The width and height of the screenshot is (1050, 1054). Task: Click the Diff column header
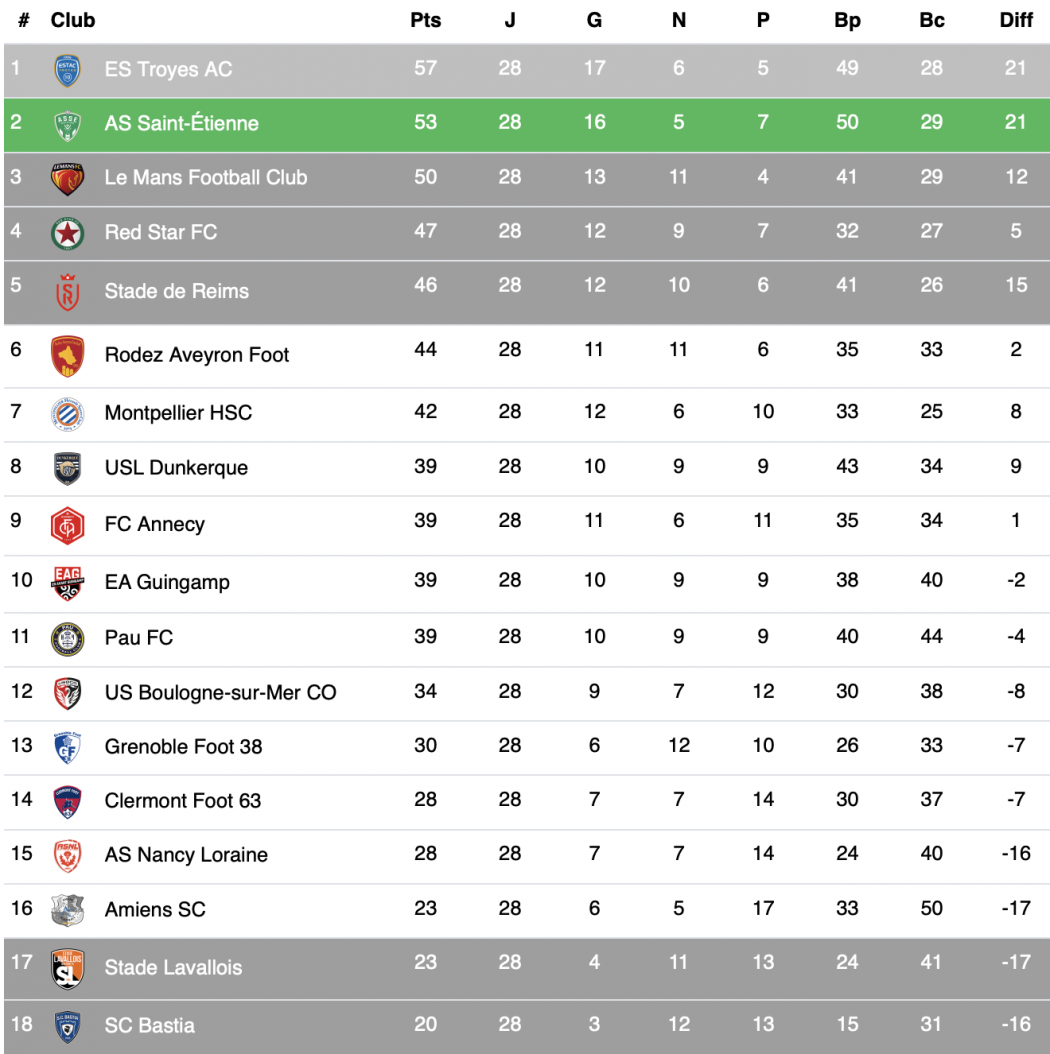coord(1016,20)
